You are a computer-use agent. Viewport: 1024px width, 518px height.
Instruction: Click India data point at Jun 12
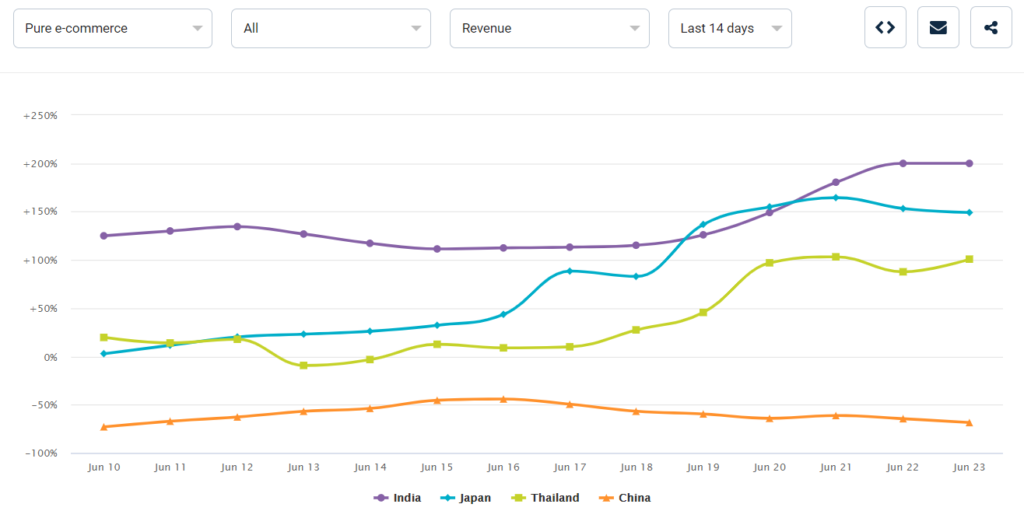coord(237,226)
